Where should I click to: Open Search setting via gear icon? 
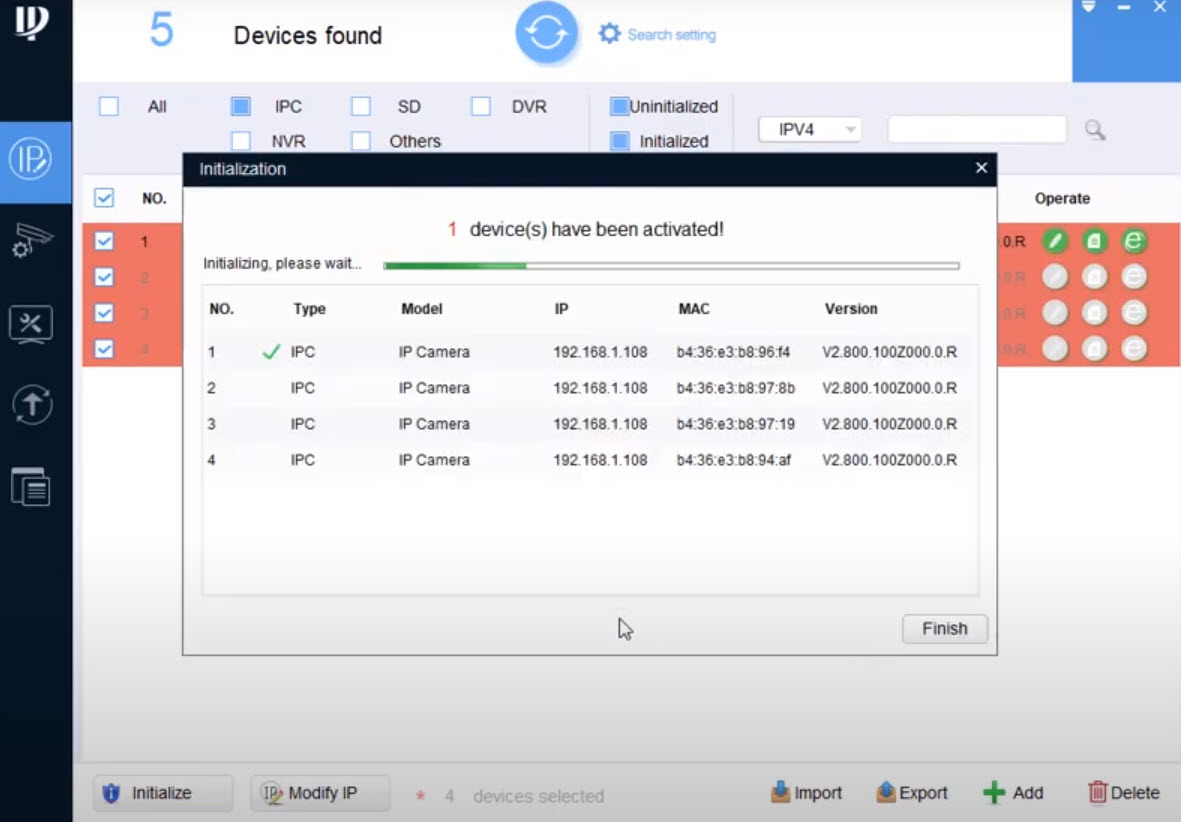pyautogui.click(x=609, y=32)
